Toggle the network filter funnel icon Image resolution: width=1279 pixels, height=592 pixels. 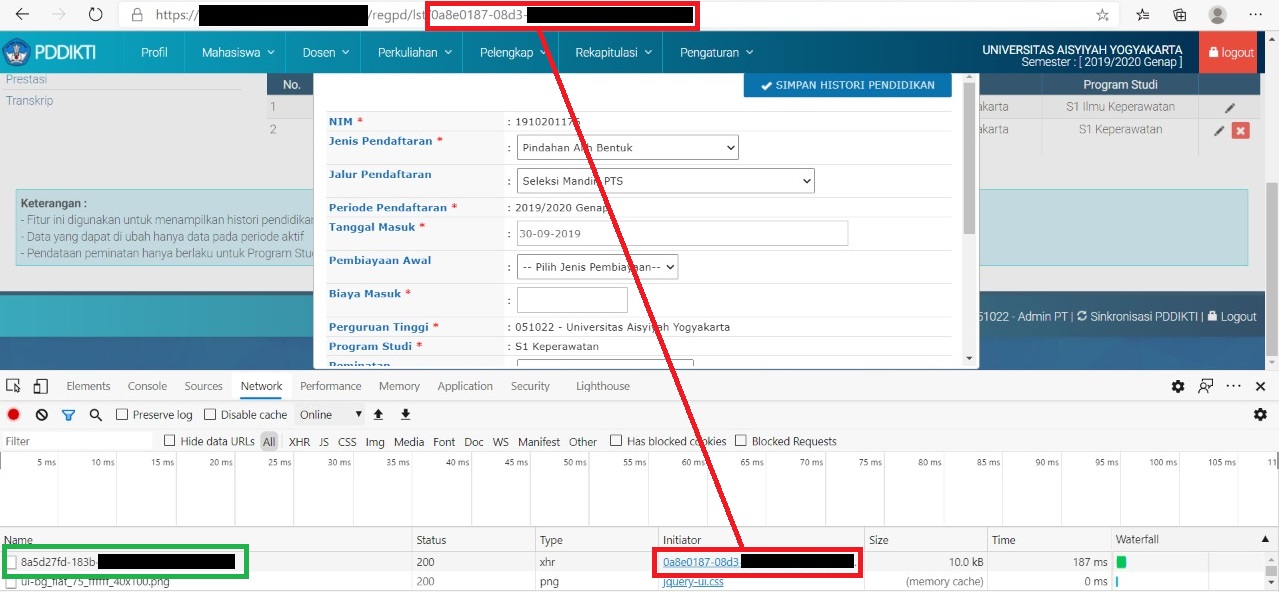click(x=69, y=415)
